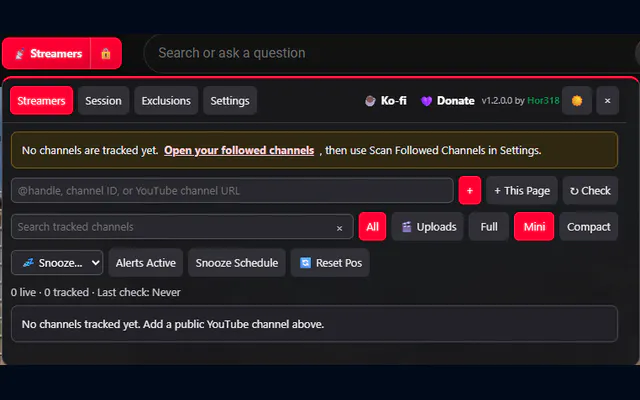Toggle the sun theme icon

[577, 101]
